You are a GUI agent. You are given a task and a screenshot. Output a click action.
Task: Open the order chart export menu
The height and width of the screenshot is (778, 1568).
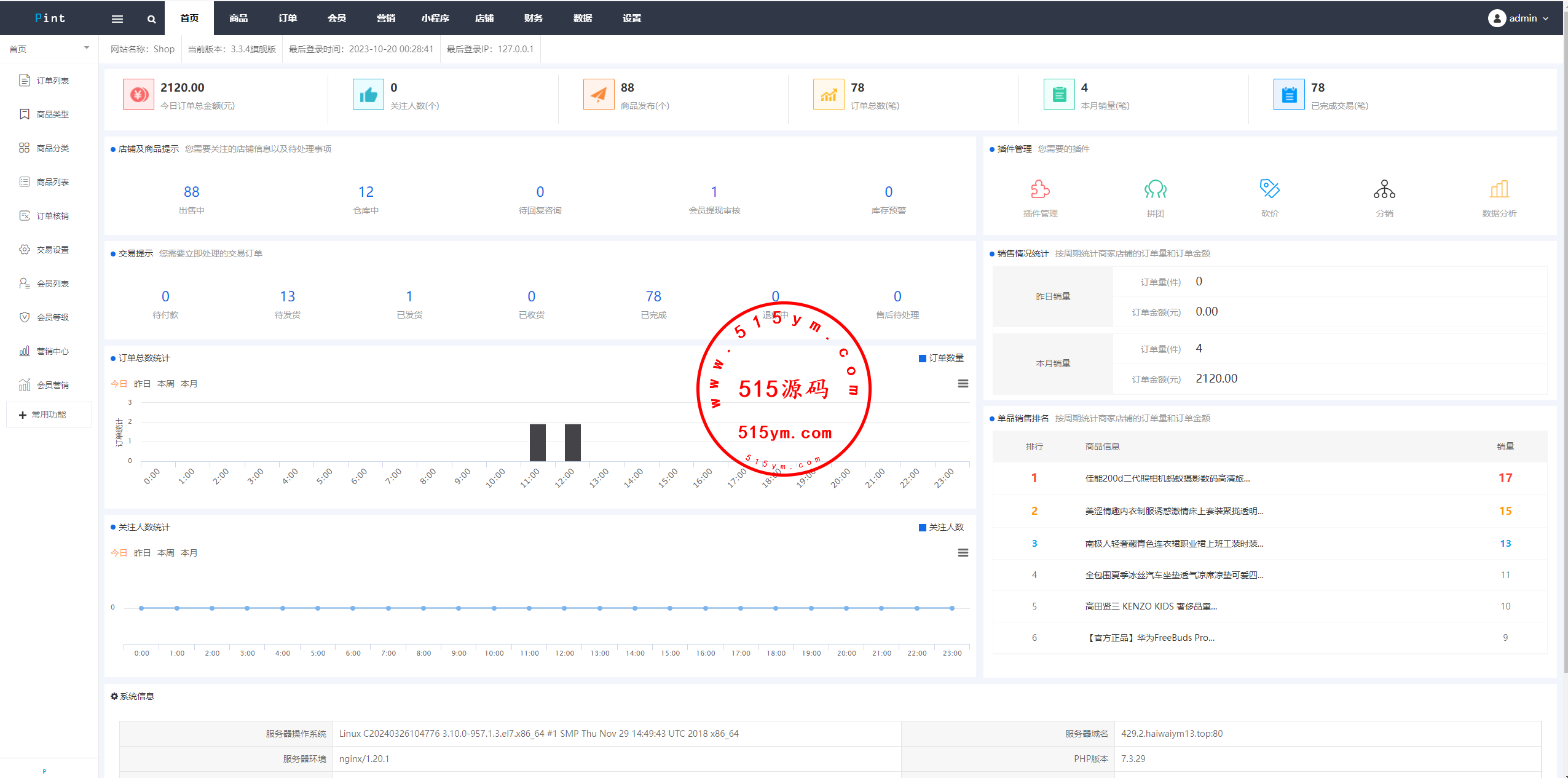click(x=963, y=384)
